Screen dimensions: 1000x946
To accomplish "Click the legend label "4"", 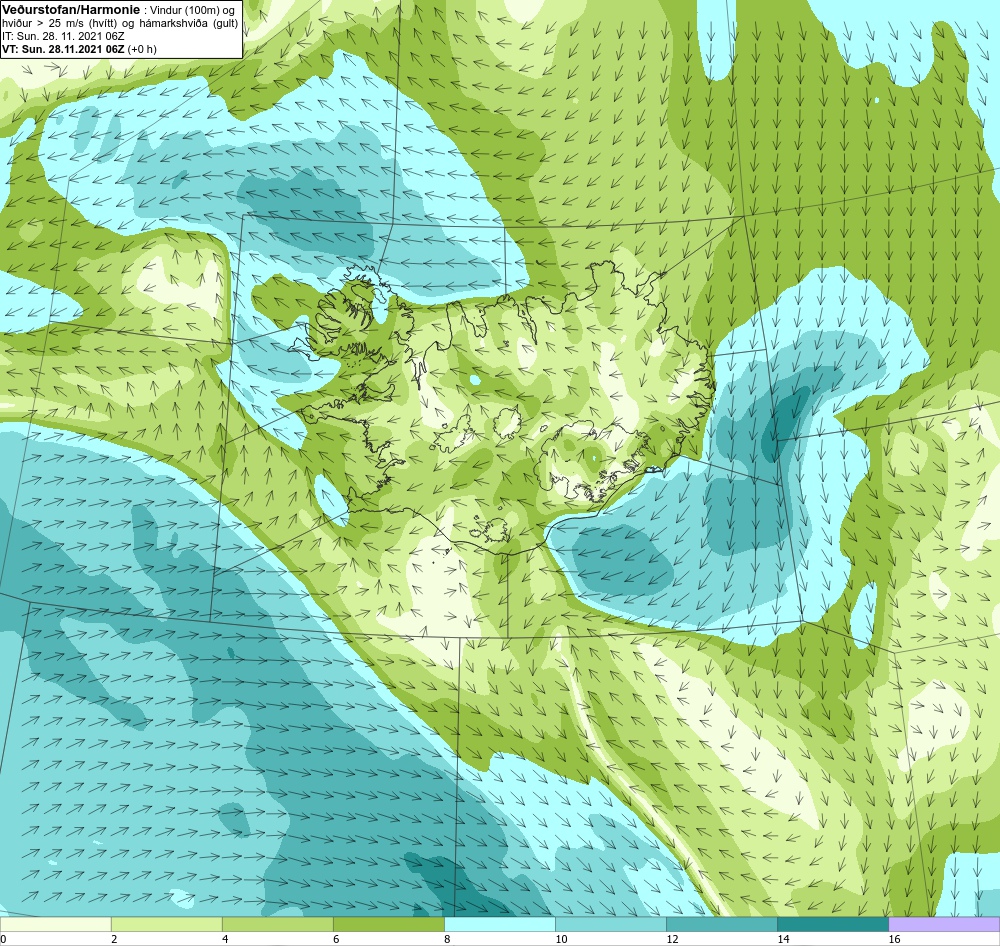I will pos(225,939).
